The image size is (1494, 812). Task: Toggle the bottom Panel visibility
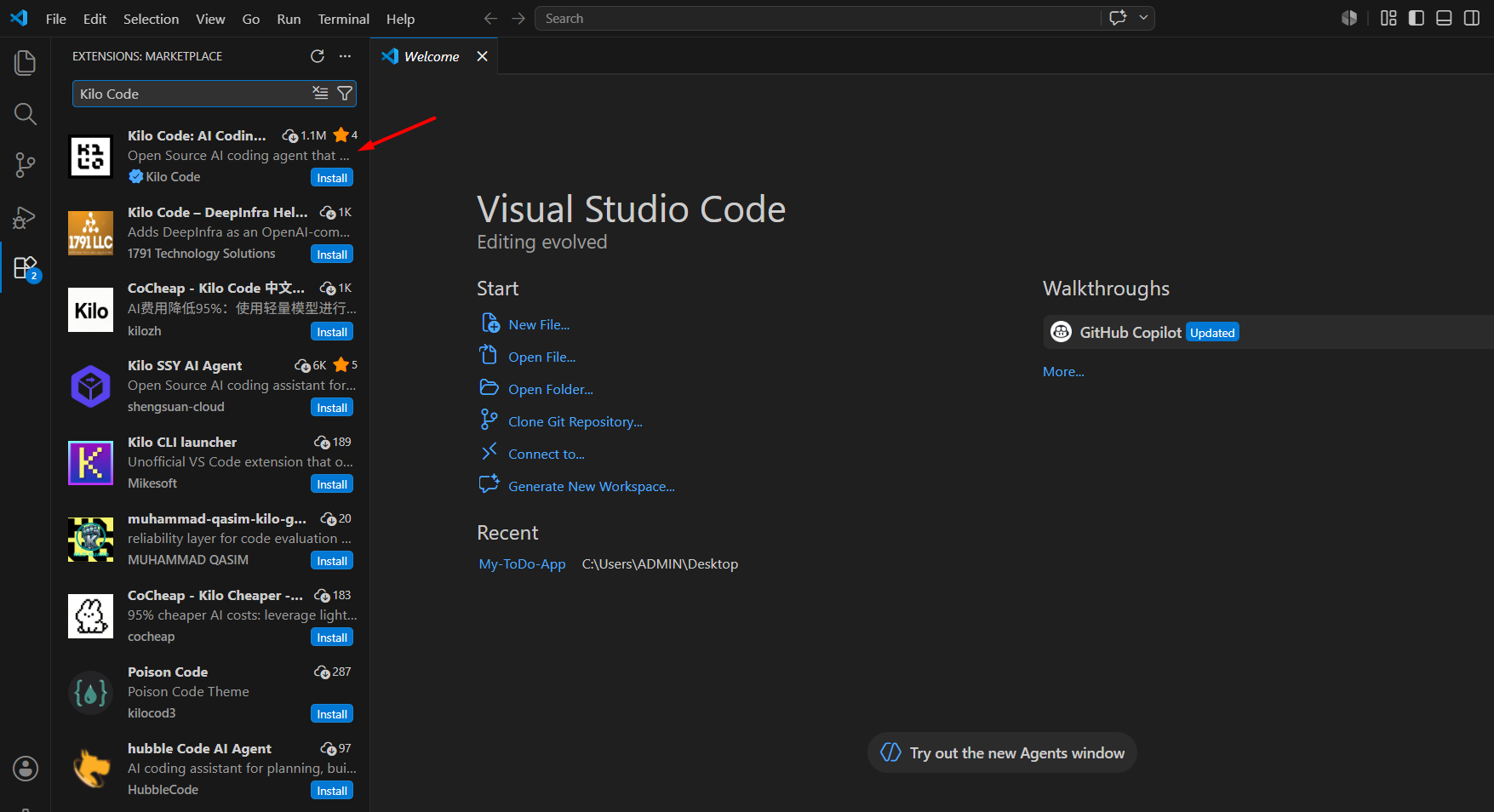coord(1444,18)
